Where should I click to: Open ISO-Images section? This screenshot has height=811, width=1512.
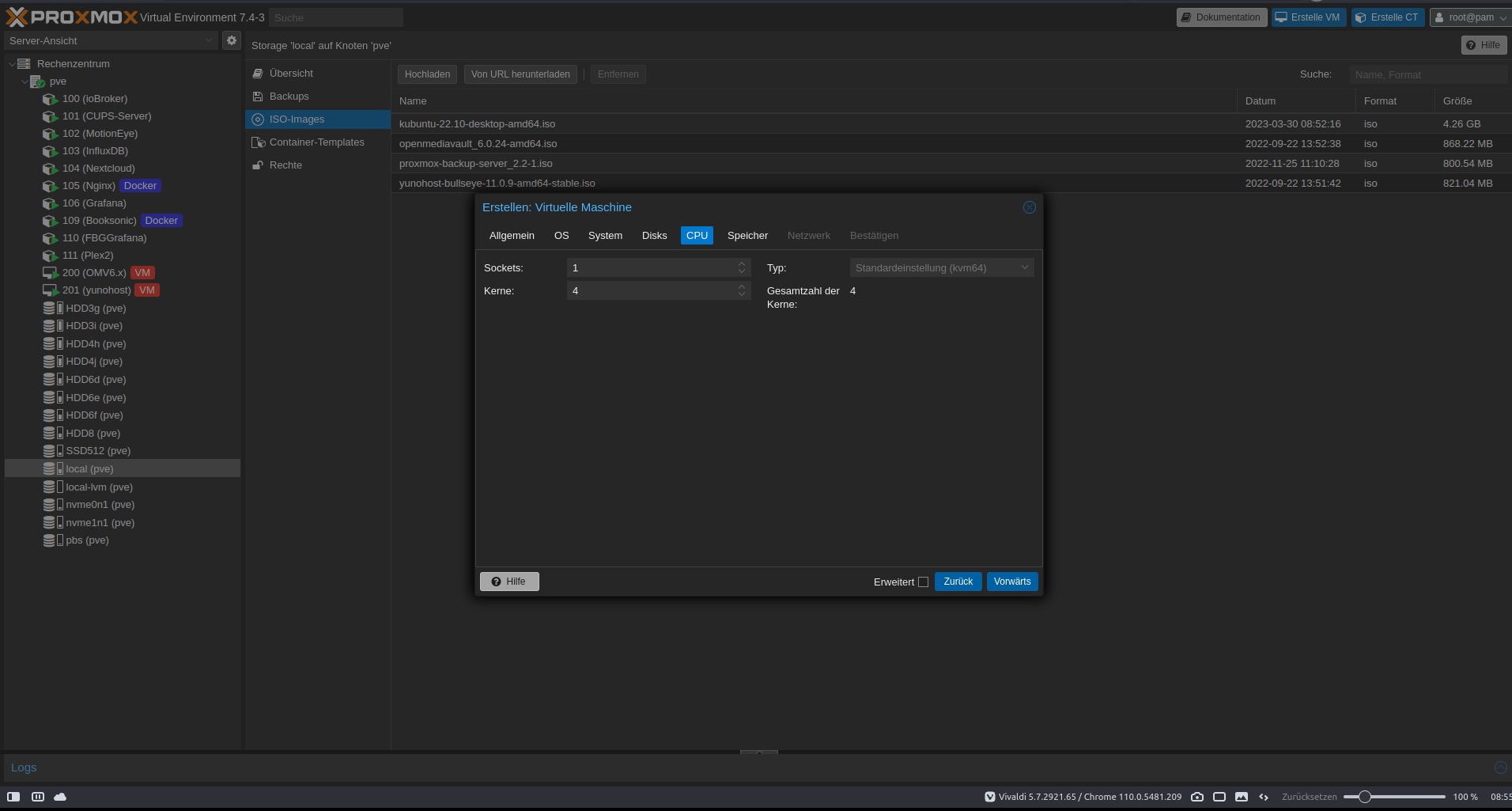(x=318, y=119)
